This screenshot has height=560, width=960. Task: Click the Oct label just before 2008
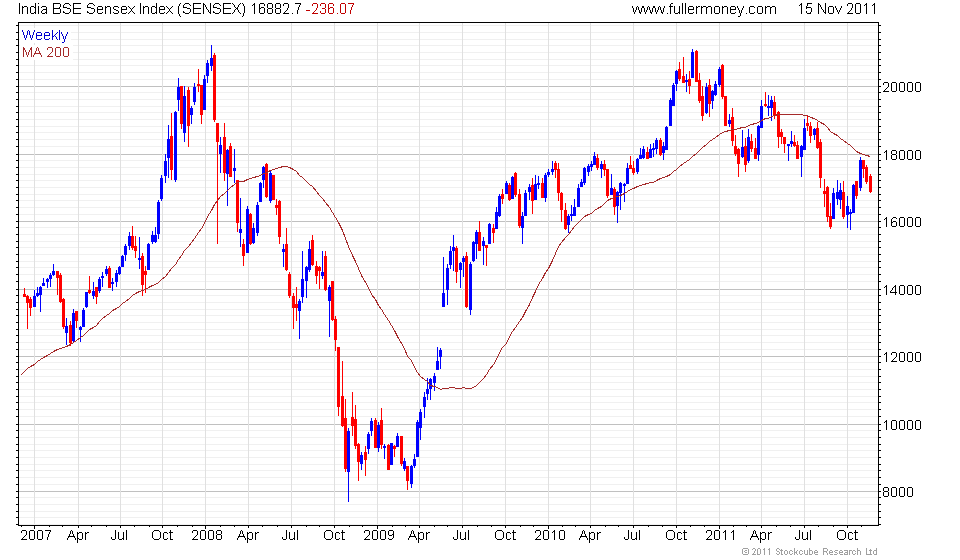pos(162,536)
